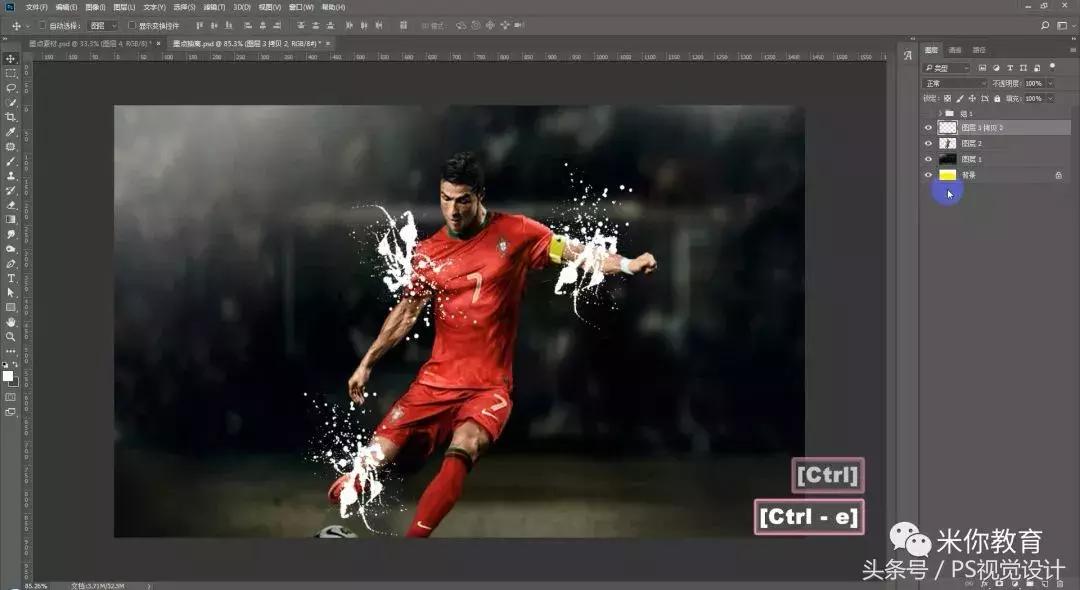1080x590 pixels.
Task: Select the Dodge tool
Action: (x=10, y=249)
